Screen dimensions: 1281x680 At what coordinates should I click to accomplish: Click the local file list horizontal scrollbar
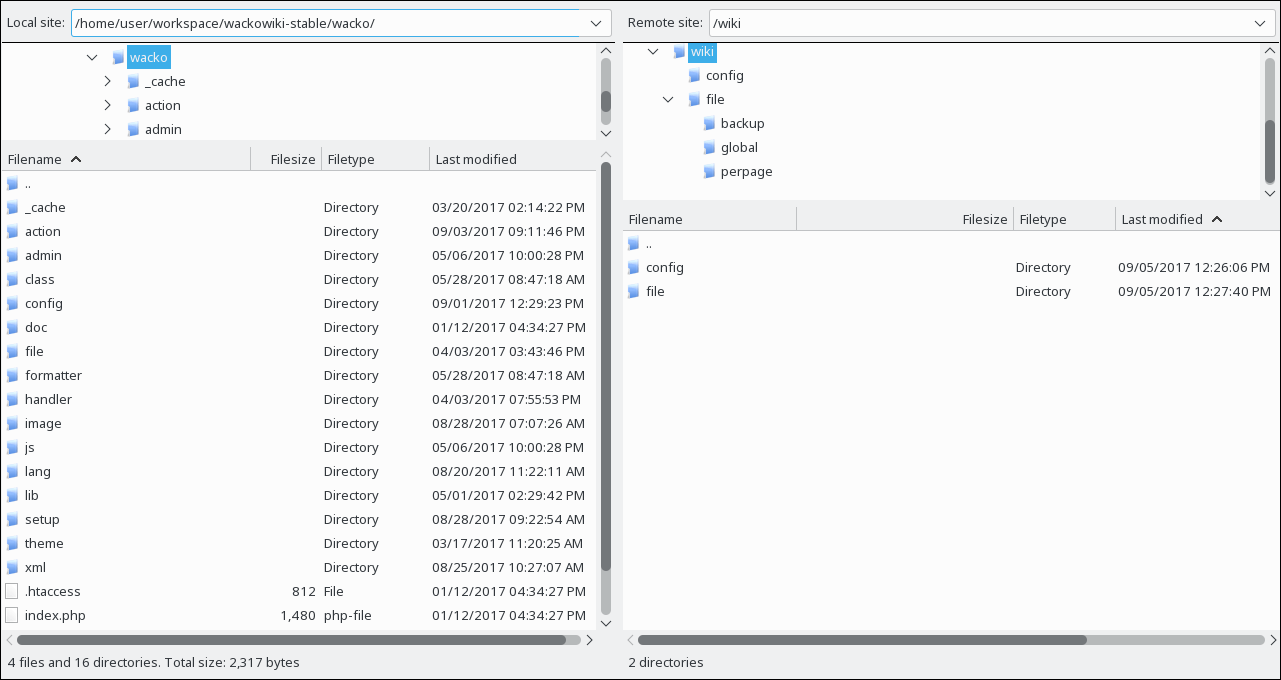pyautogui.click(x=290, y=640)
